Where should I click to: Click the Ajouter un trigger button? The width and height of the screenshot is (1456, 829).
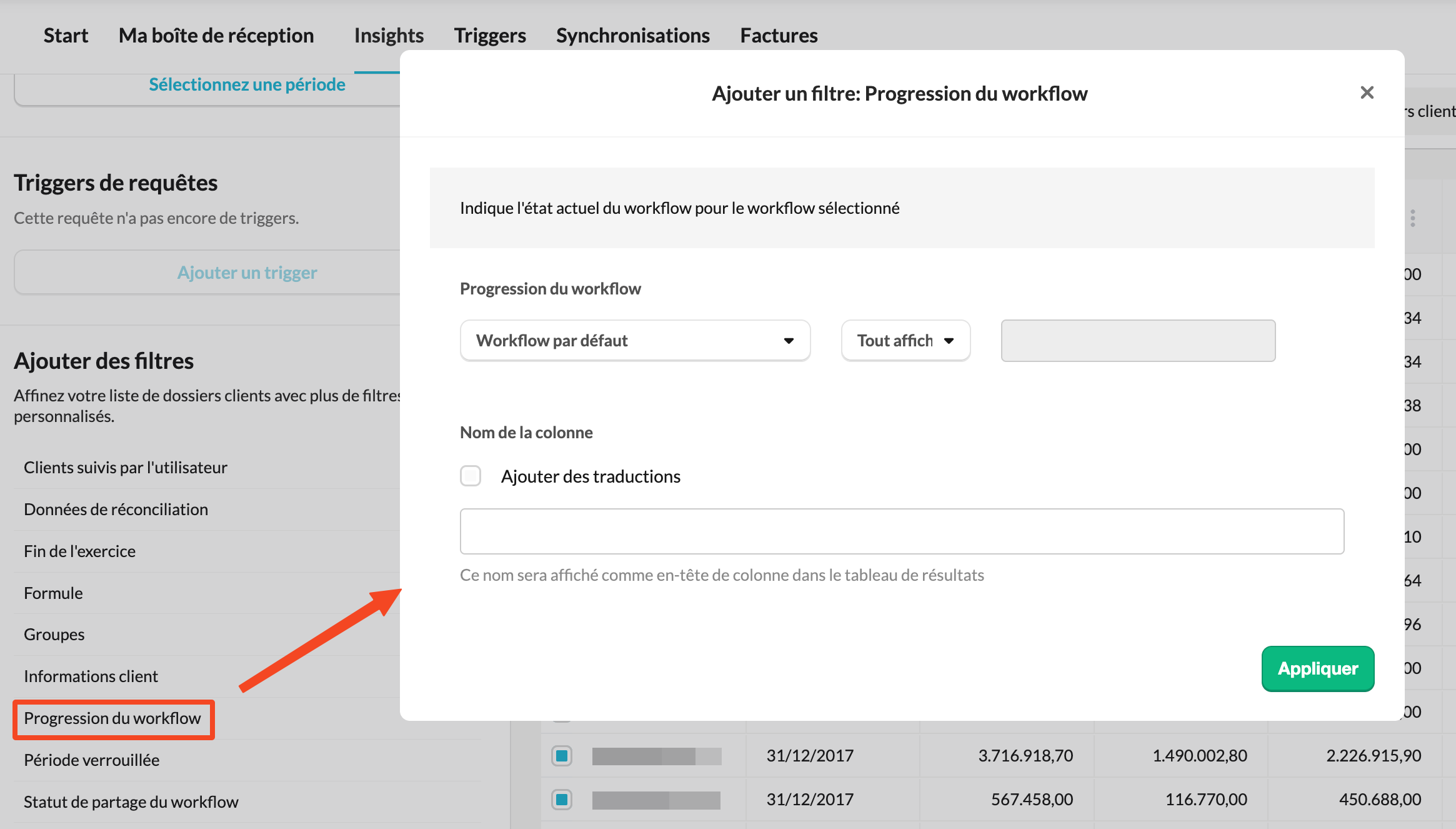(x=247, y=273)
